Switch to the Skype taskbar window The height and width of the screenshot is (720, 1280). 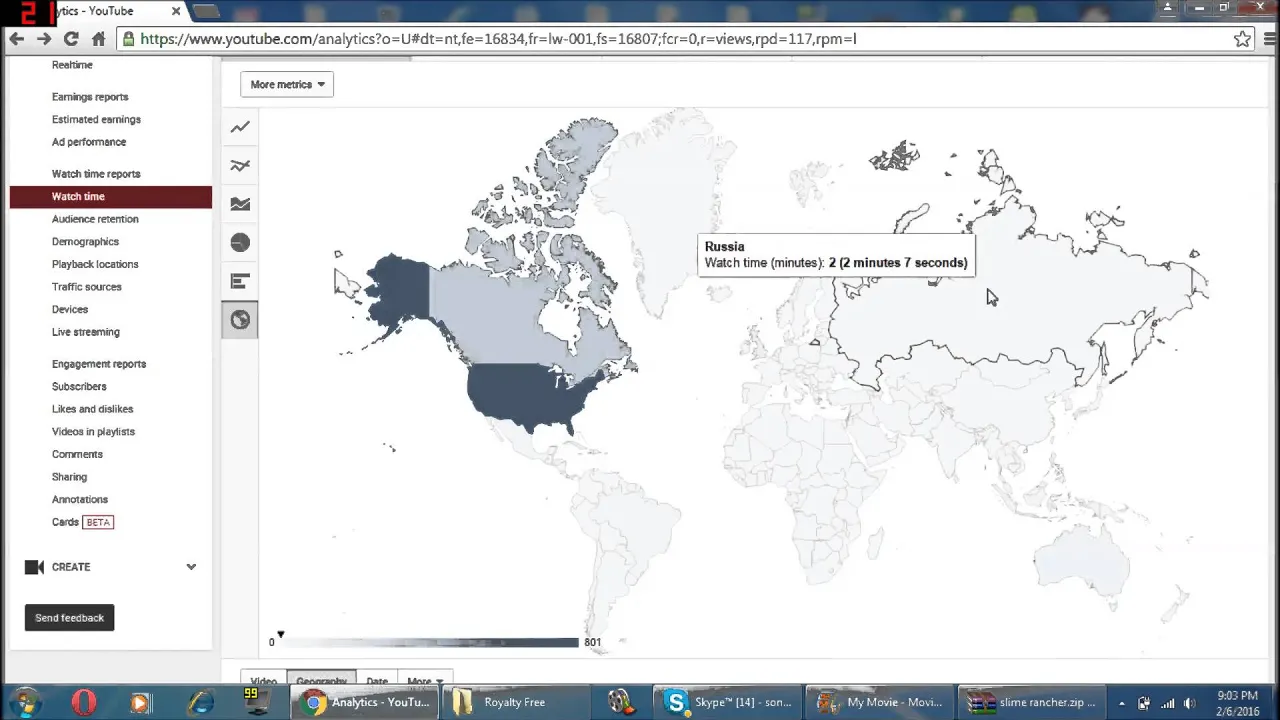tap(729, 702)
